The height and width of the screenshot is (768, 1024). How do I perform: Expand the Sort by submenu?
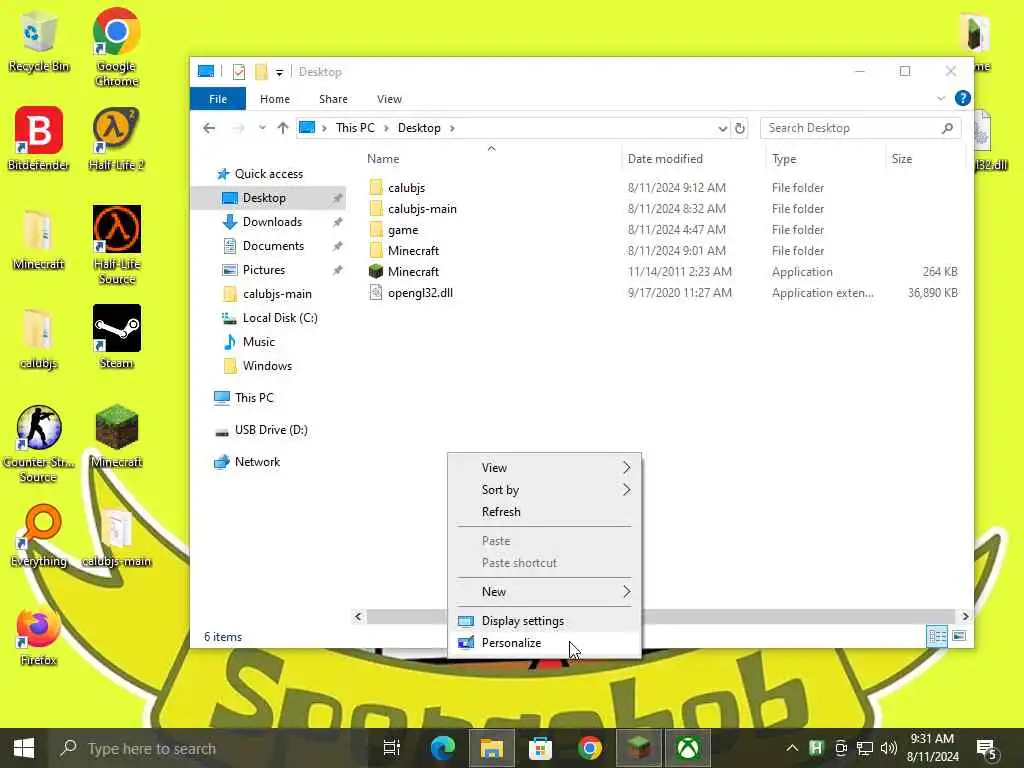pos(544,490)
